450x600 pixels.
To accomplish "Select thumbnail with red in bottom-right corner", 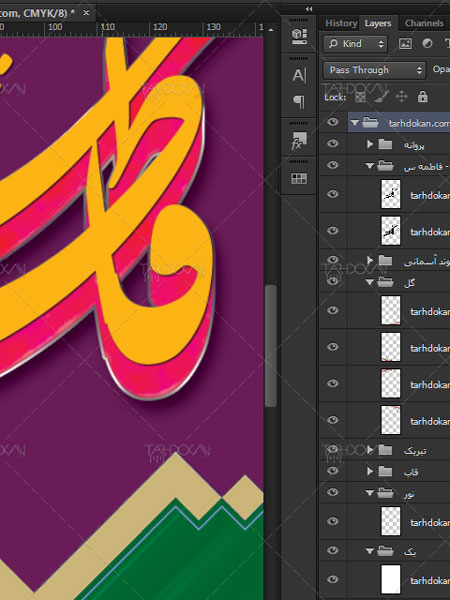I will [x=391, y=310].
